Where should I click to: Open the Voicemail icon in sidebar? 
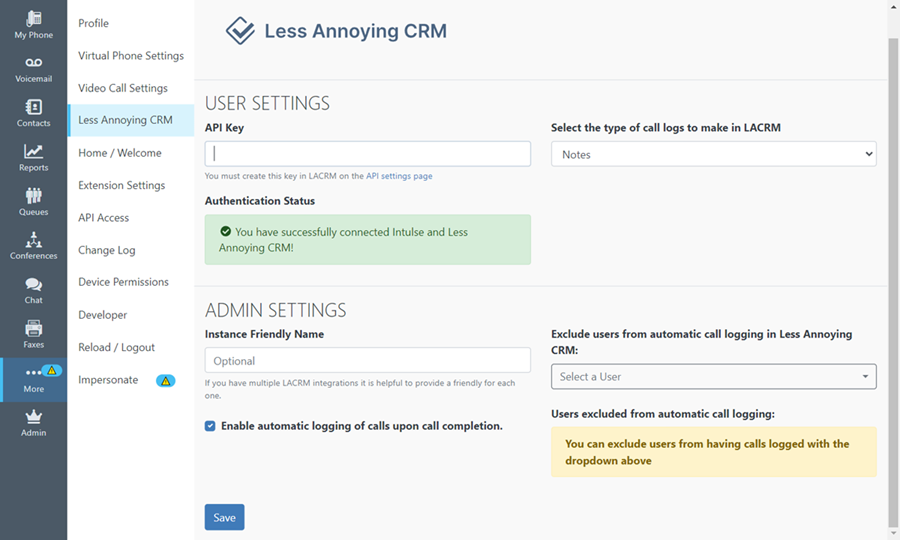pyautogui.click(x=33, y=63)
